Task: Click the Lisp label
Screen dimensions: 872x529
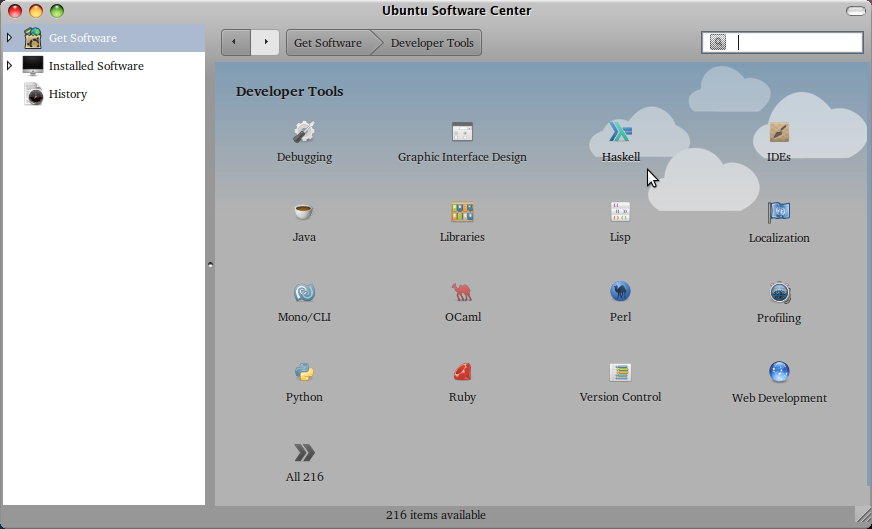Action: pyautogui.click(x=620, y=237)
